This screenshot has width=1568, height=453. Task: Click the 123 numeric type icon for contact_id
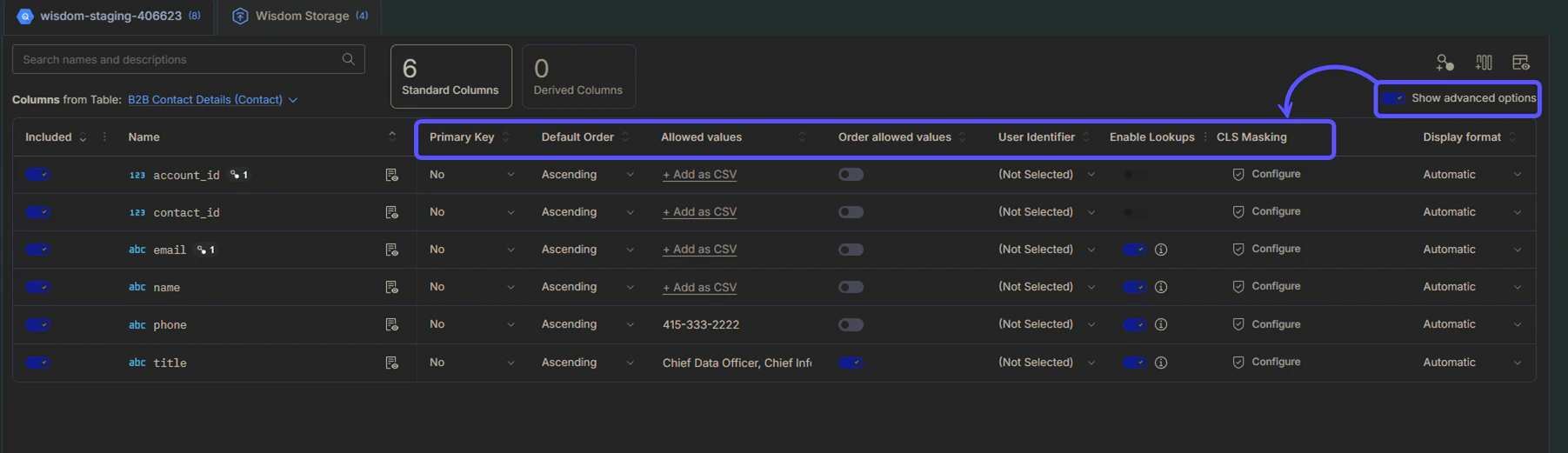click(137, 212)
